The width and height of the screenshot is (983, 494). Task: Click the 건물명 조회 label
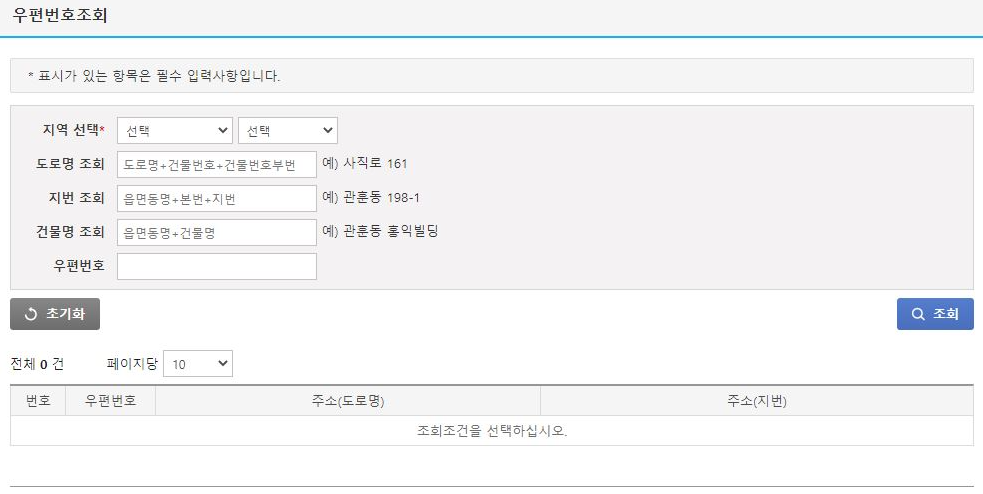pyautogui.click(x=70, y=231)
